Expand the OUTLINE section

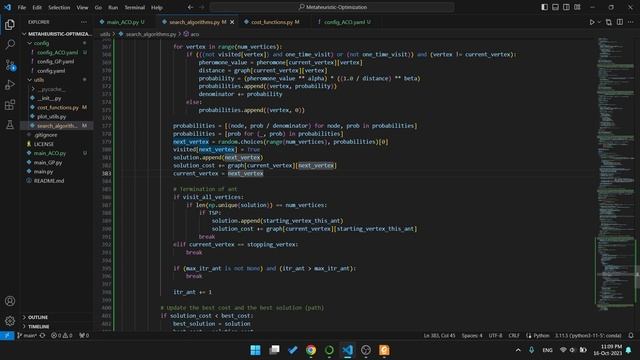click(56, 317)
